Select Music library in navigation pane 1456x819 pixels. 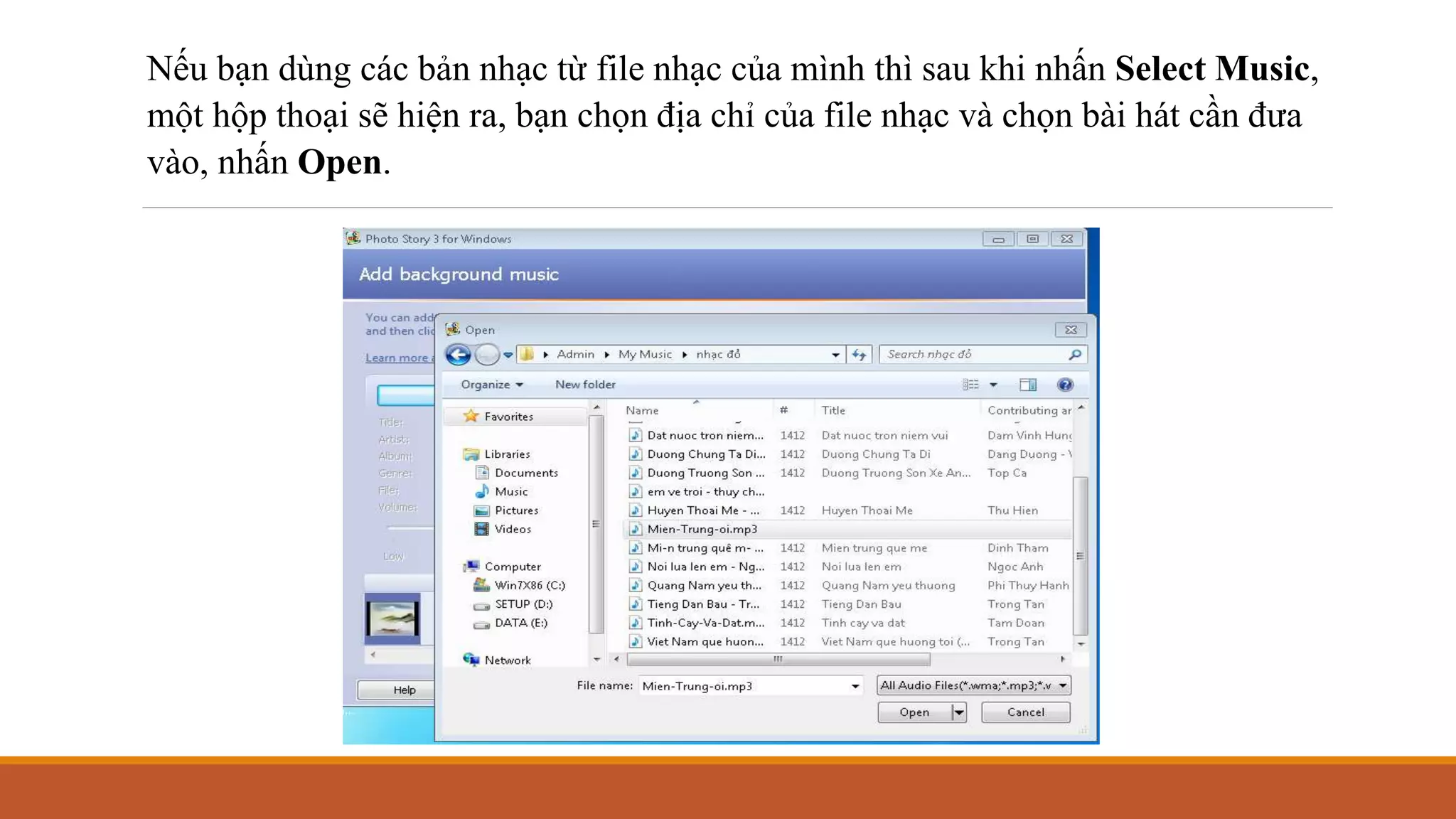pos(510,491)
